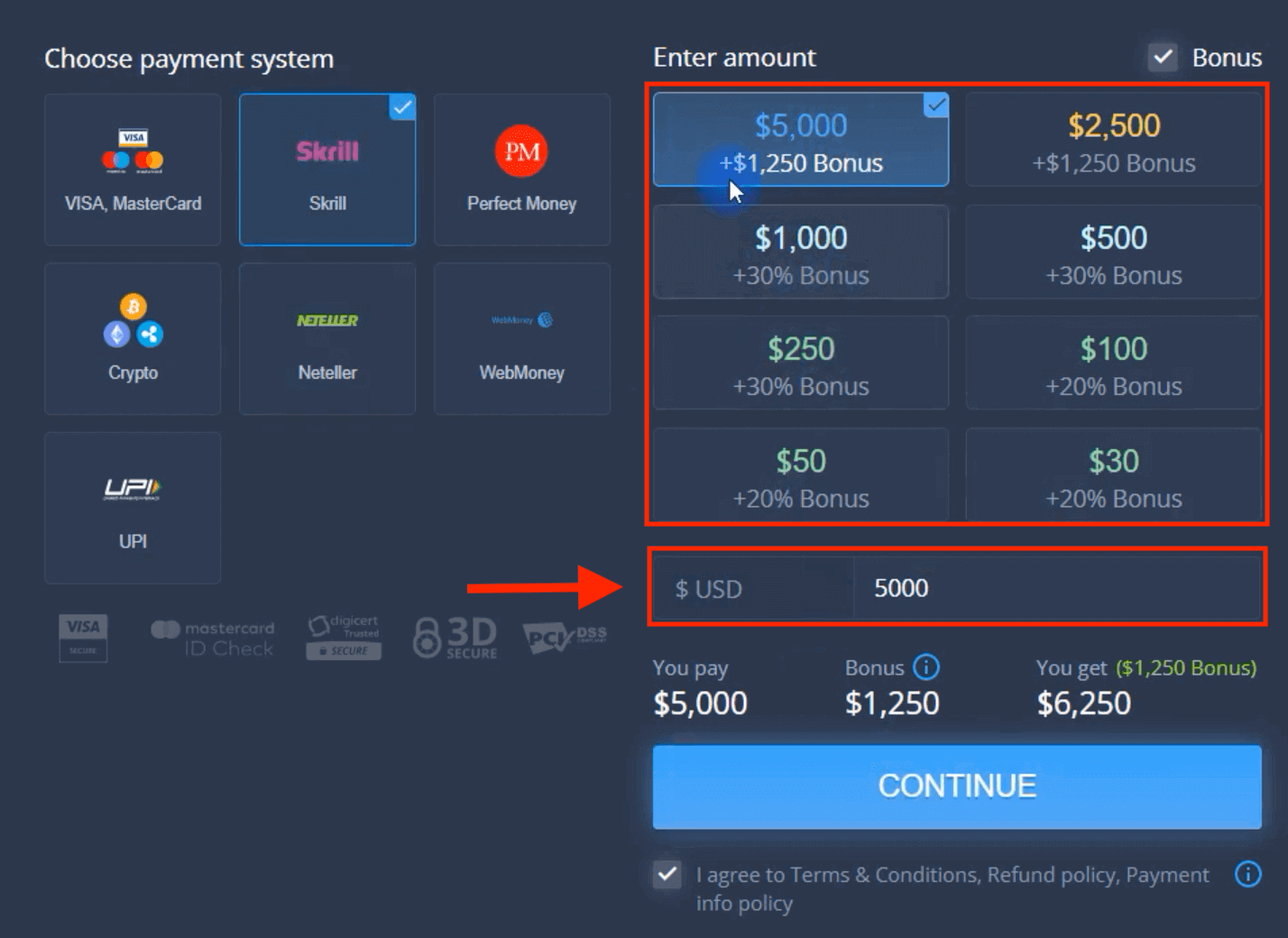Screen dimensions: 1288x938
Task: Select the $2,500 deposit amount
Action: (x=1113, y=139)
